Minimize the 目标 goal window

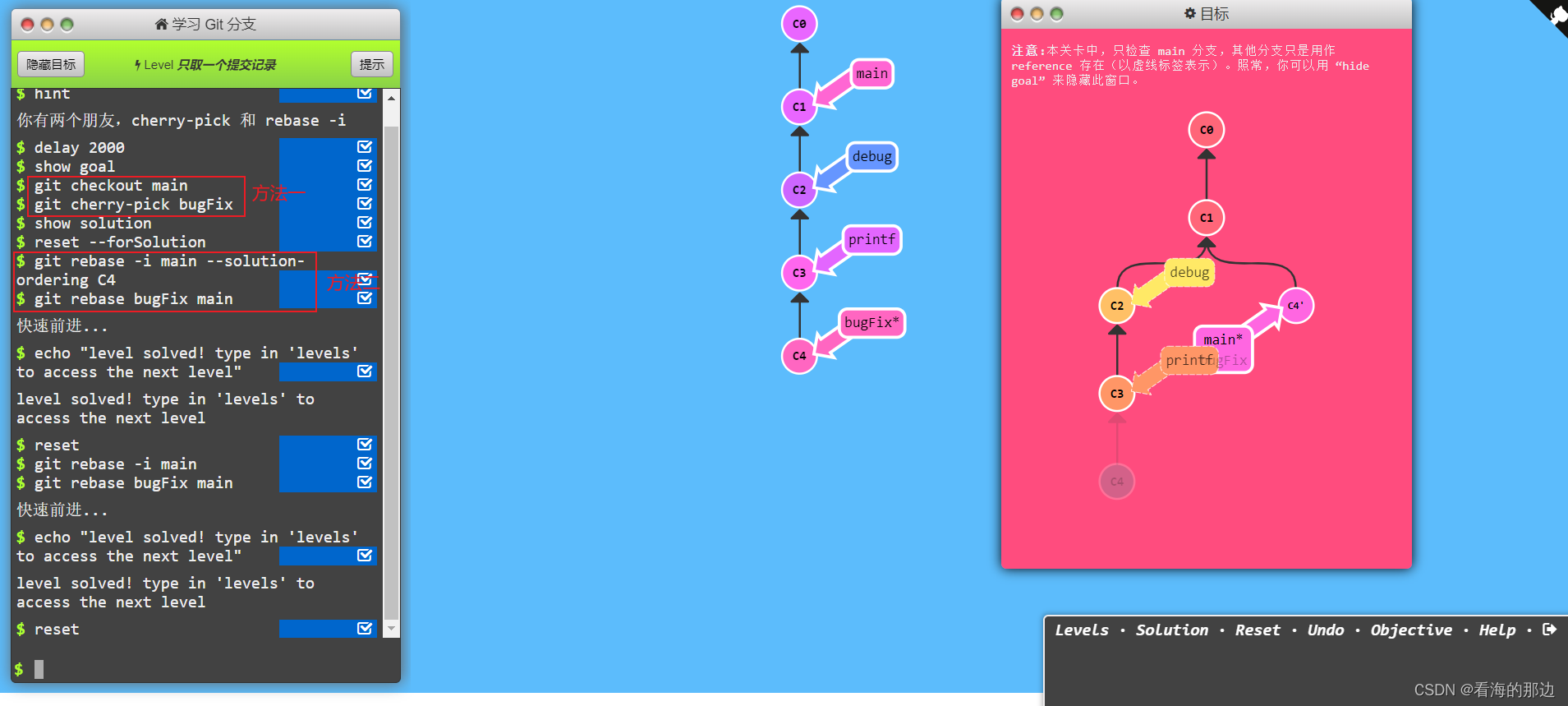[1037, 14]
